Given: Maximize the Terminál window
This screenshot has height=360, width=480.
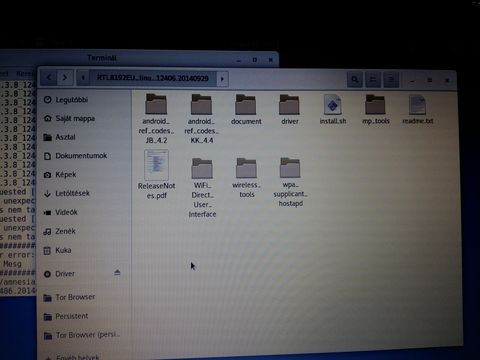Looking at the screenshot, I should [x=255, y=60].
